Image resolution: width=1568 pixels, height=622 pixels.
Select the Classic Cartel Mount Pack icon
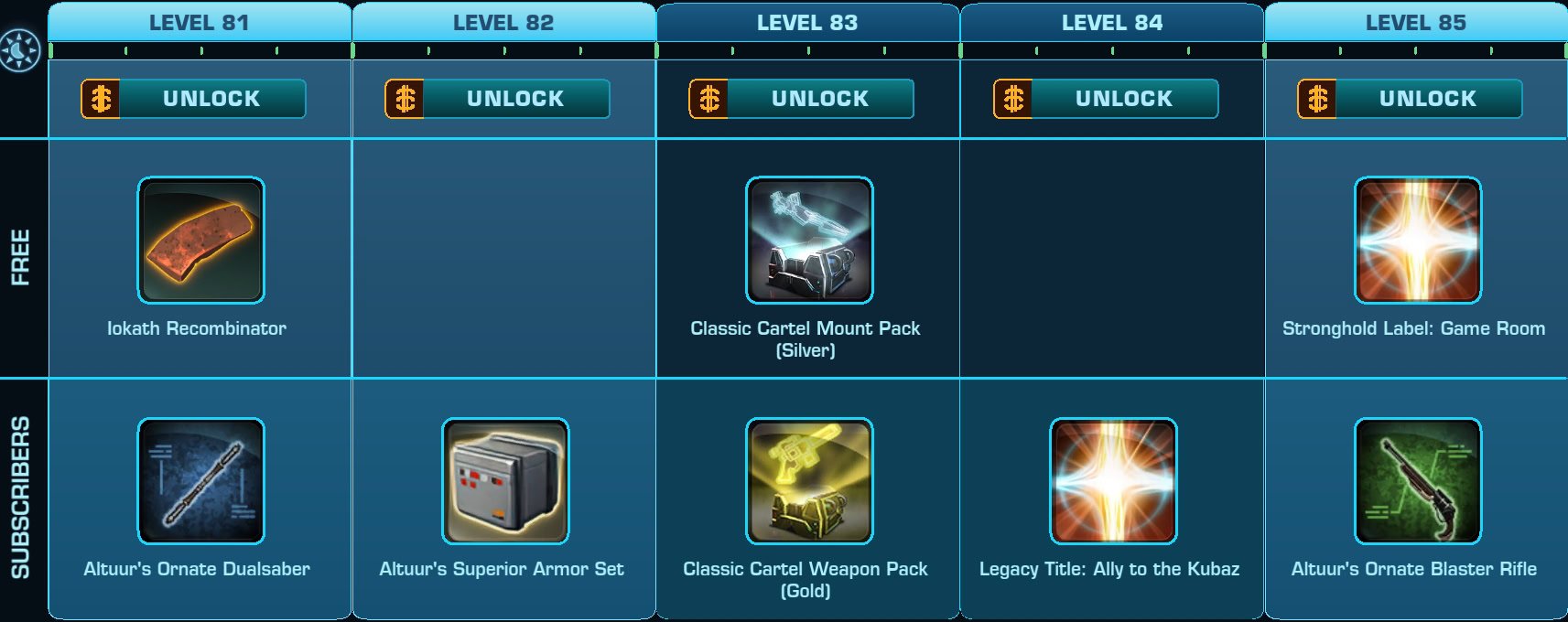point(809,241)
